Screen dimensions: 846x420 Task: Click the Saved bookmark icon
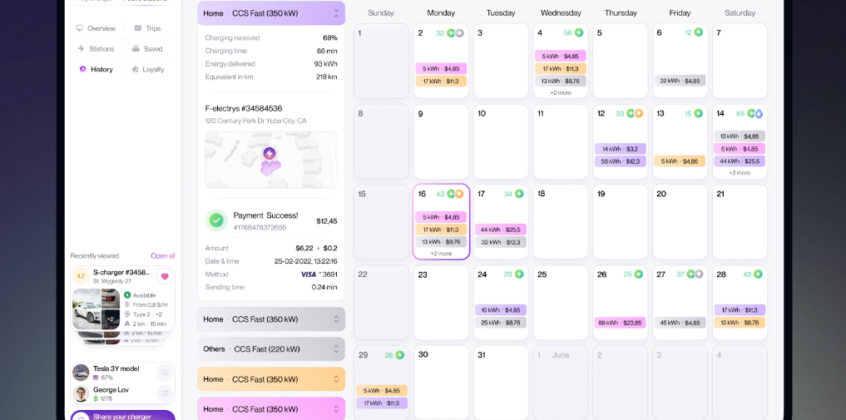point(136,48)
